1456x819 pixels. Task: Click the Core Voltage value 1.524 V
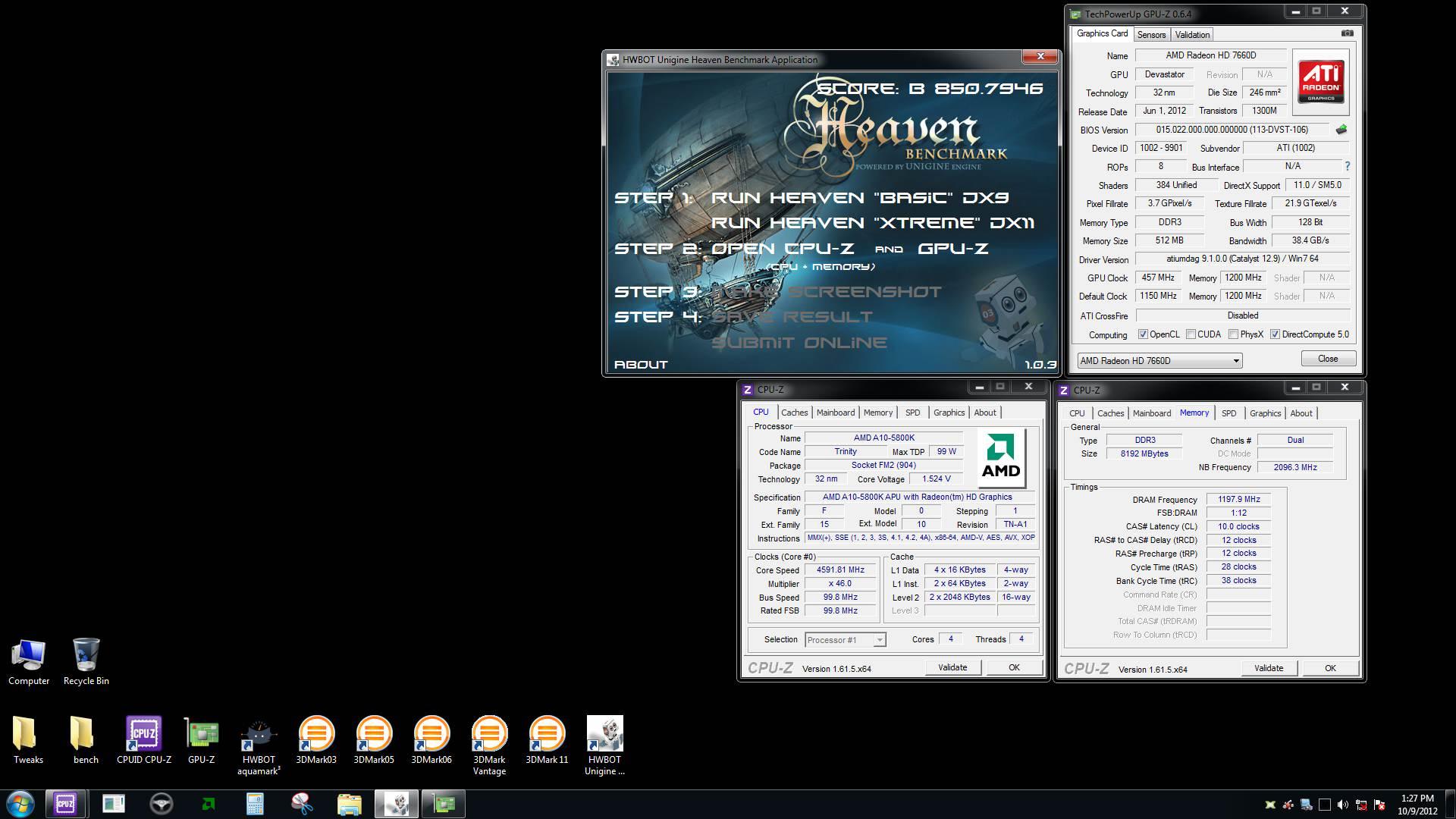[x=936, y=479]
